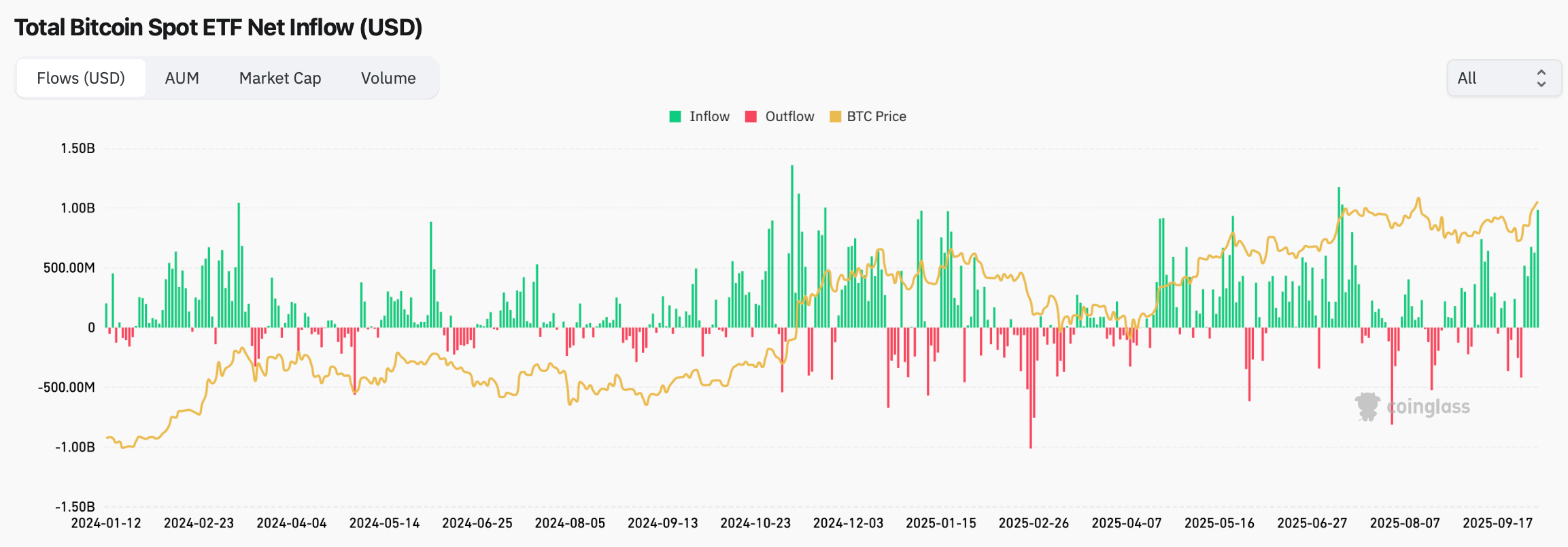1568x547 pixels.
Task: Click the Total Bitcoin Spot ETF Net Inflow title
Action: tap(218, 27)
